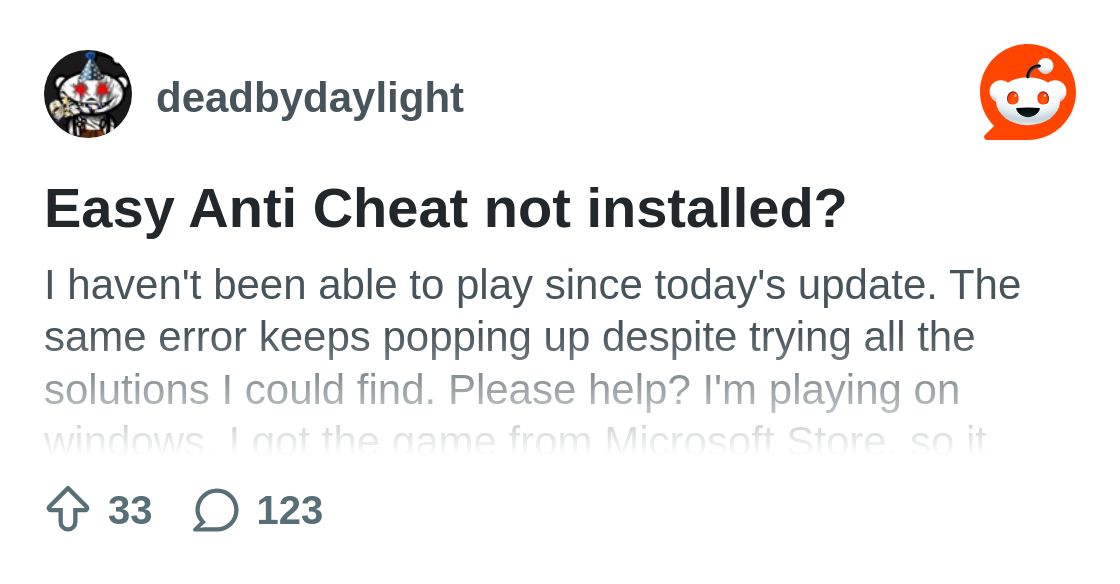Click the words "Easy Anti" in the title
Viewport: 1120px width, 584px height.
coord(170,208)
